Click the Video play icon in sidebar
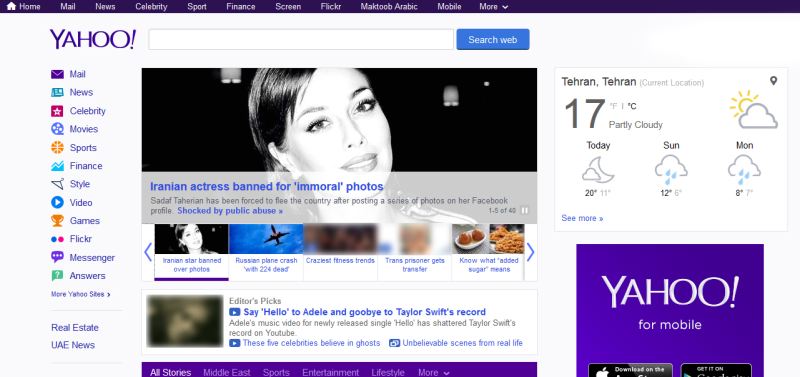This screenshot has height=377, width=800. coord(57,203)
